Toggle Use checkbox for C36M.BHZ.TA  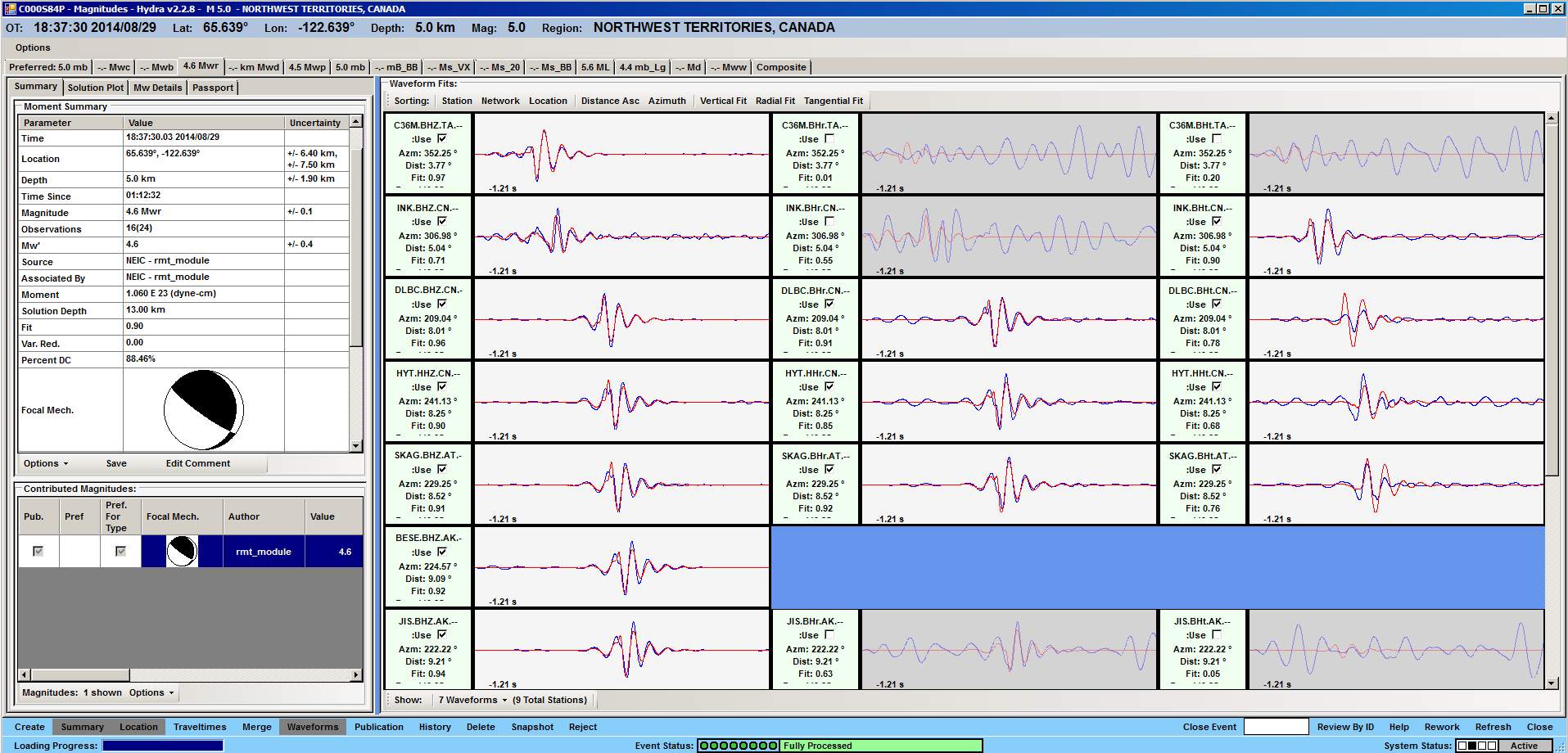[x=441, y=138]
